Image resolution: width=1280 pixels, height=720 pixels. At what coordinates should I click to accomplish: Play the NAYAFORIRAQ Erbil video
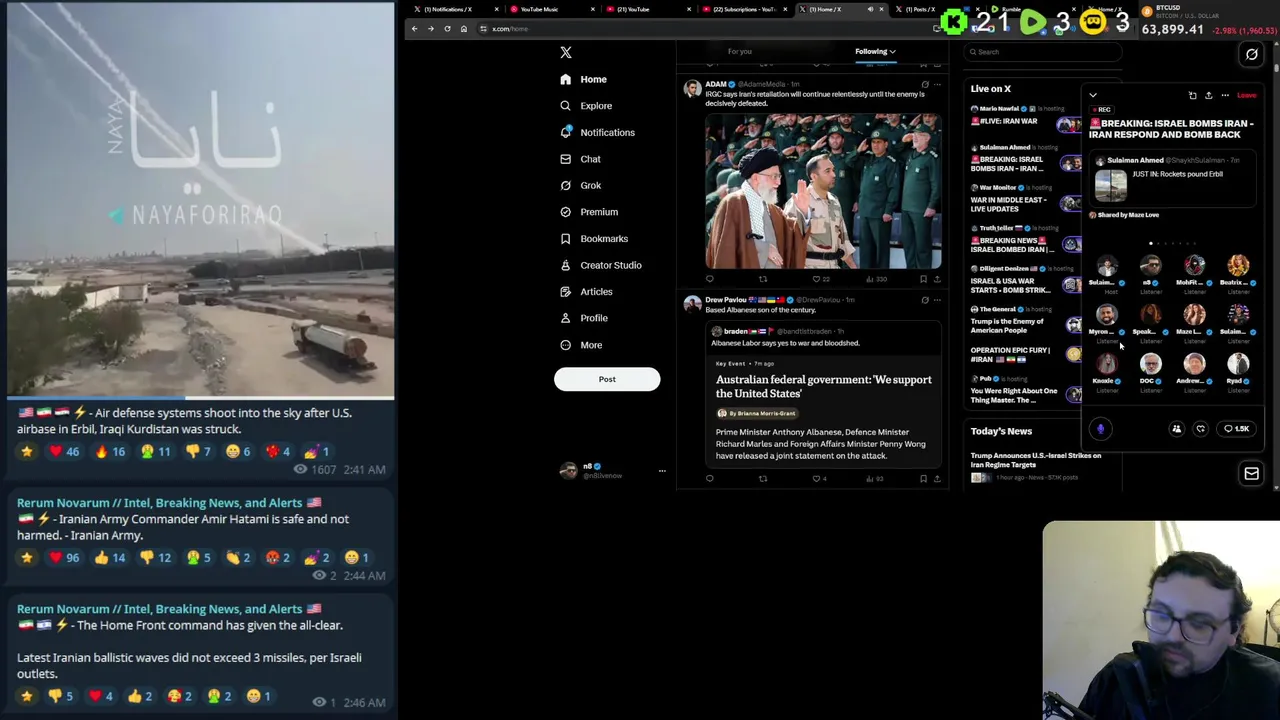(x=200, y=201)
